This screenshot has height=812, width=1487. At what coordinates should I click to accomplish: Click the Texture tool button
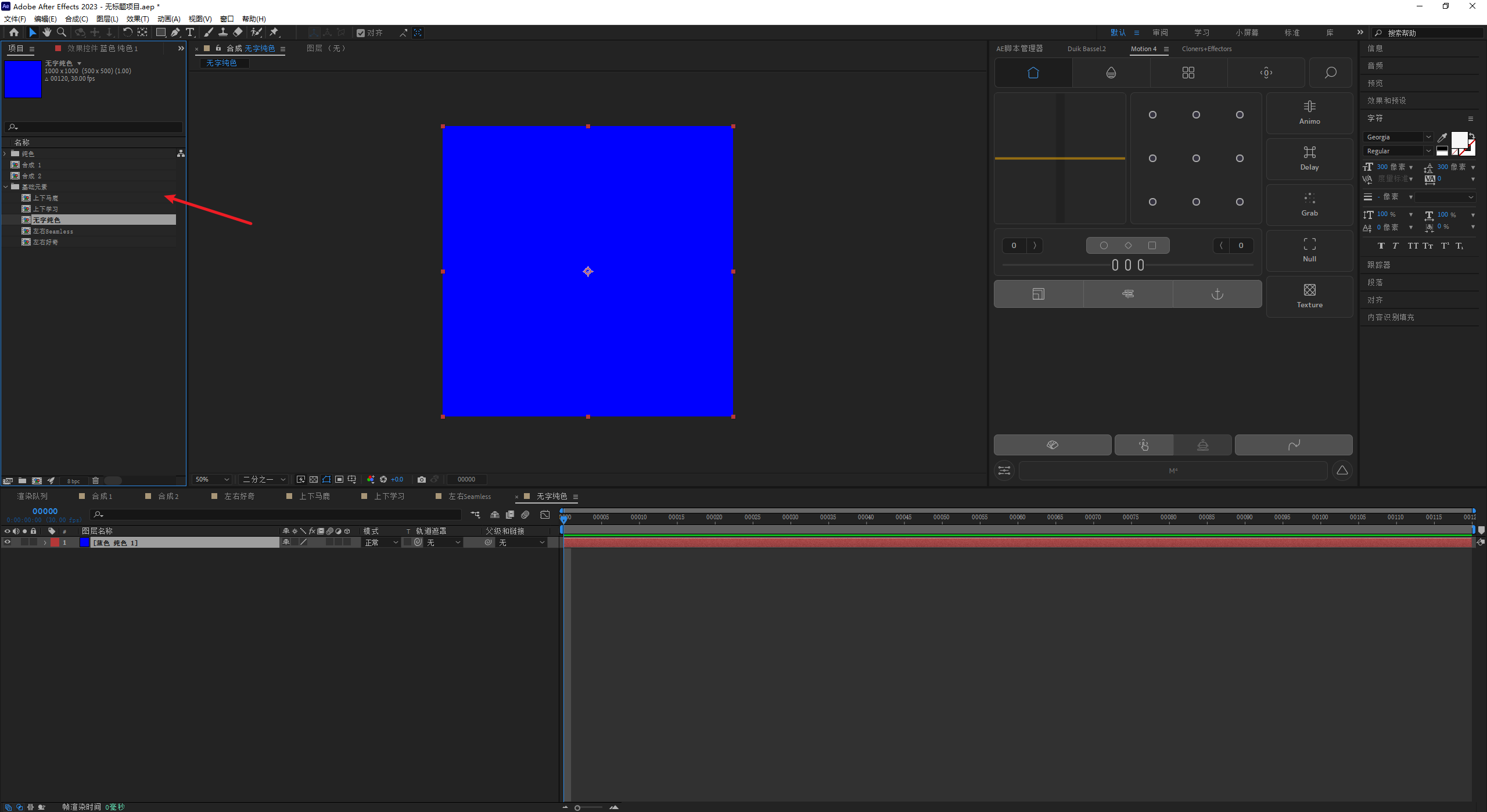(x=1309, y=296)
